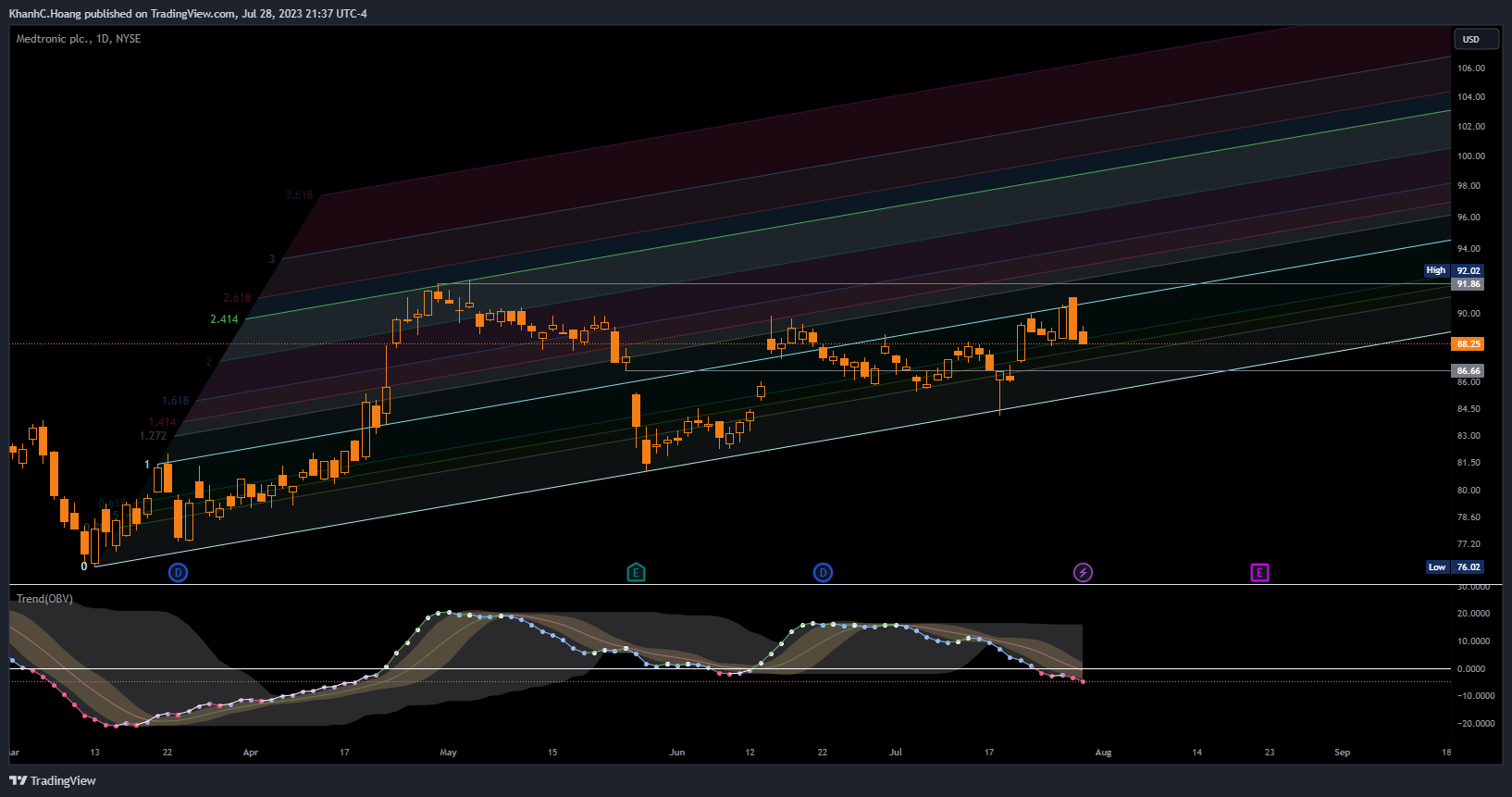Viewport: 1512px width, 797px height.
Task: Click the Medtronic plc., 1D, NYSE title
Action: [x=79, y=39]
